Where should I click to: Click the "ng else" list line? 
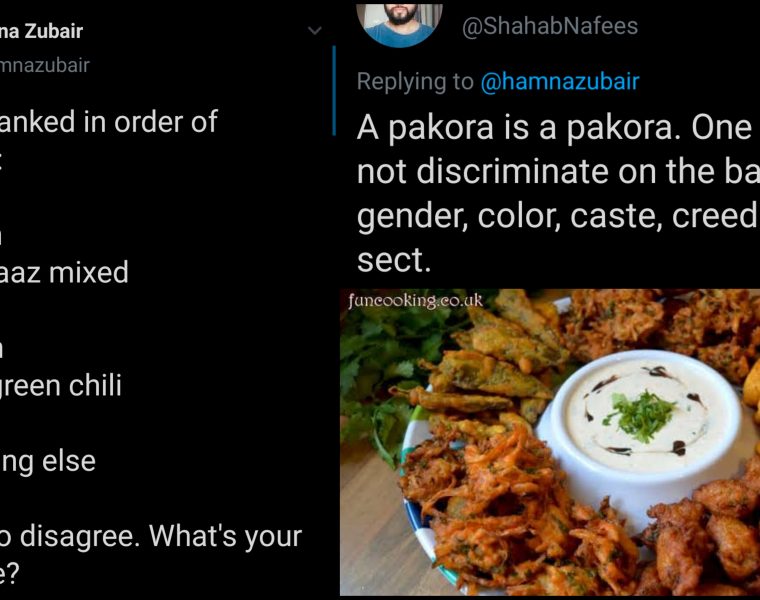(48, 461)
